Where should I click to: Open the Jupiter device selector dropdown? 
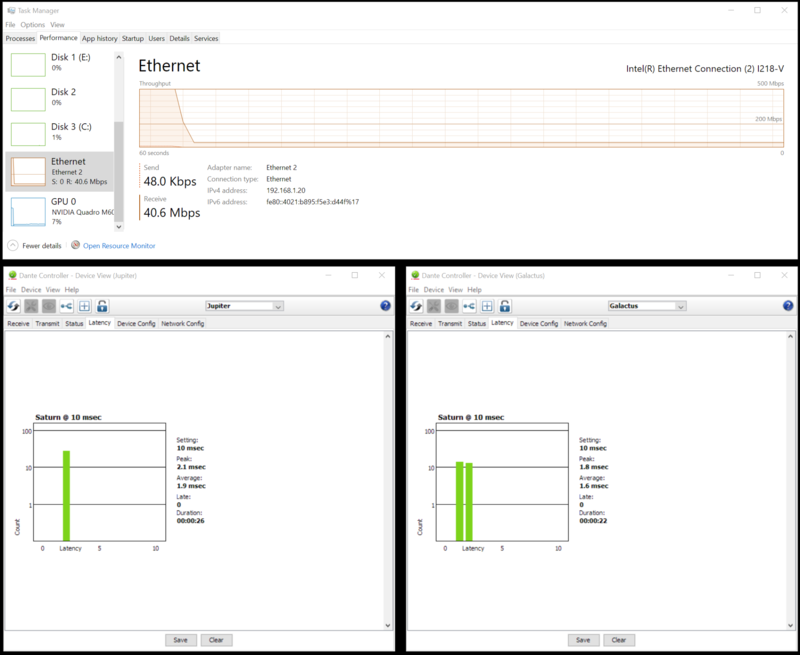coord(277,307)
